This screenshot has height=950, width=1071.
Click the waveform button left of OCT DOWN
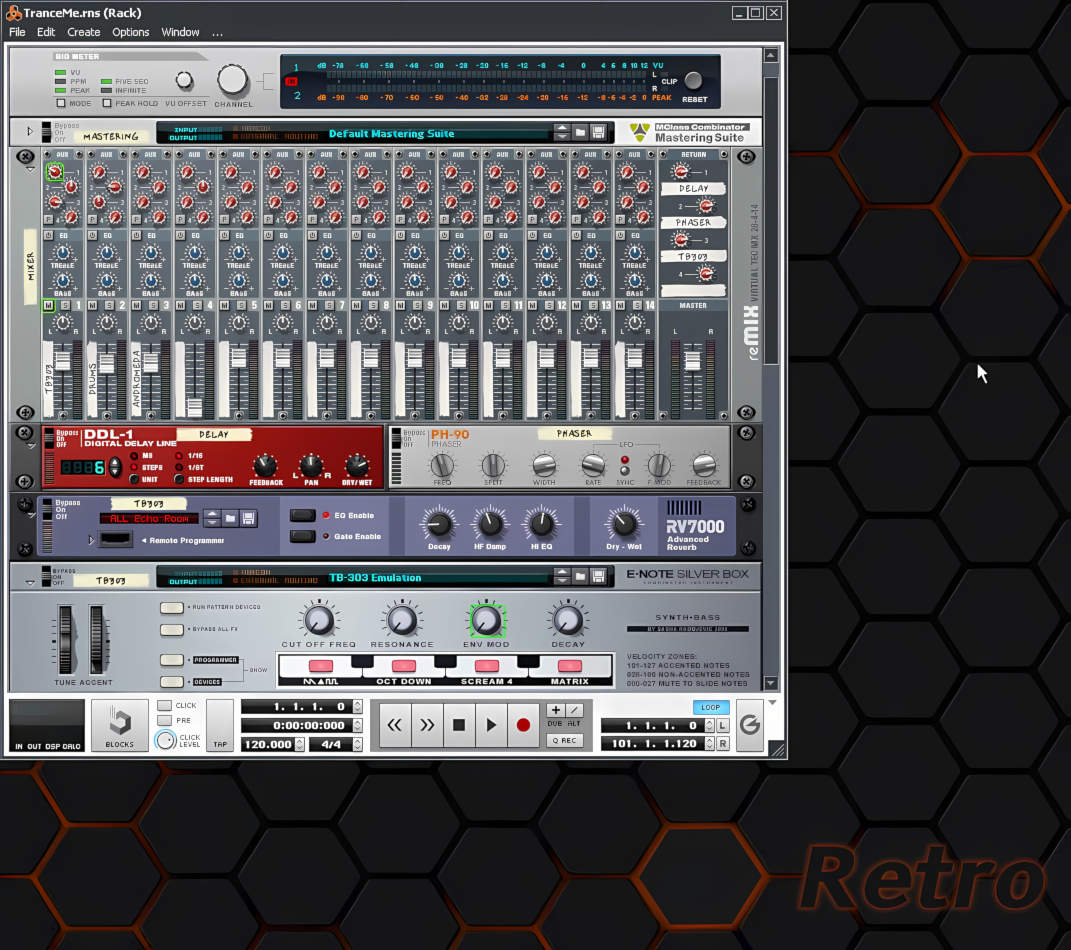point(320,666)
